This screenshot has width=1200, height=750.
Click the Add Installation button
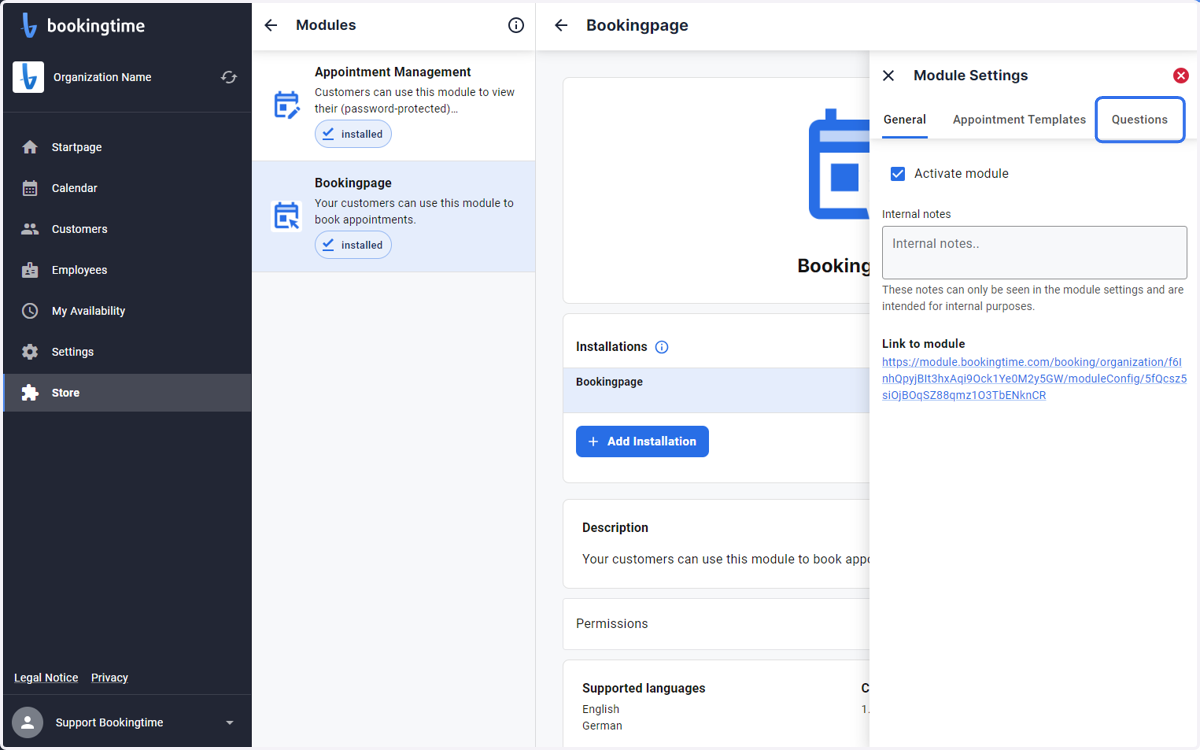(642, 441)
